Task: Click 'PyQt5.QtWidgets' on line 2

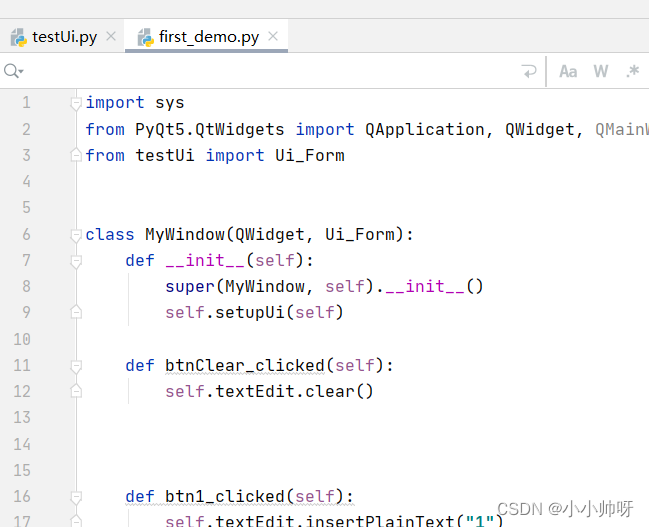Action: tap(210, 130)
